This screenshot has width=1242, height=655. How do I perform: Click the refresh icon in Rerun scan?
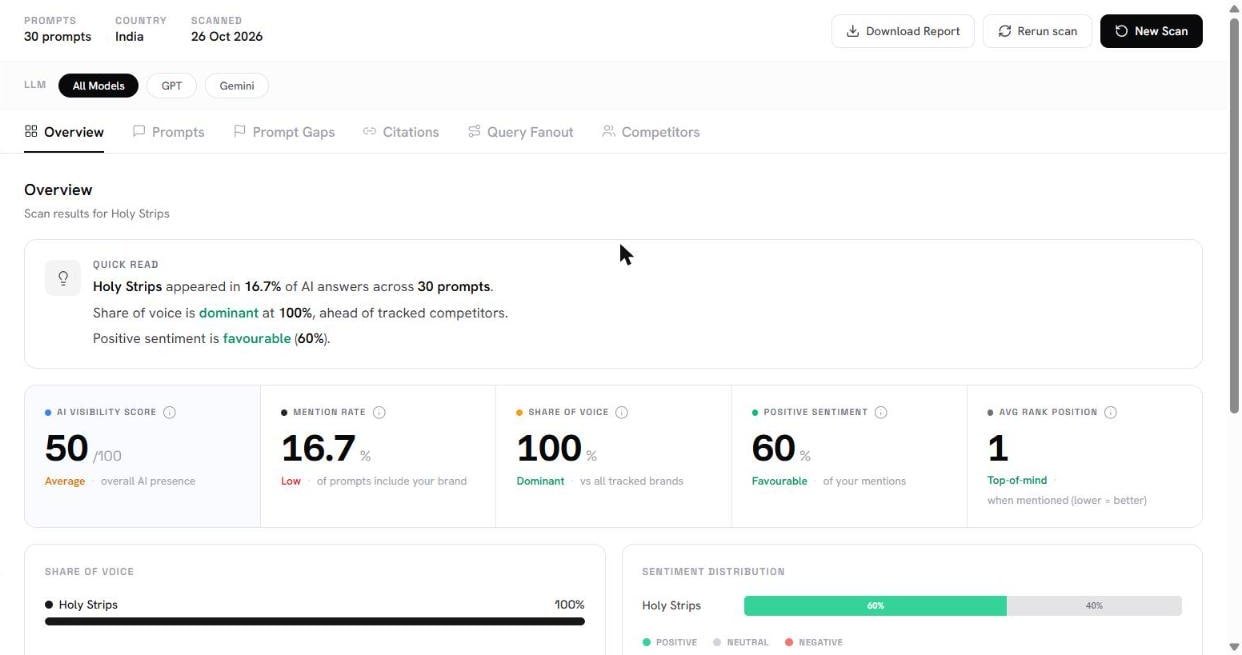1005,31
